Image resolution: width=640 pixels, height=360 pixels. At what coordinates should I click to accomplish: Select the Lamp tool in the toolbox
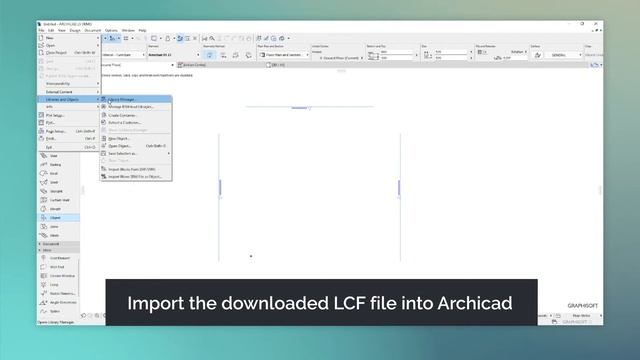pos(58,284)
